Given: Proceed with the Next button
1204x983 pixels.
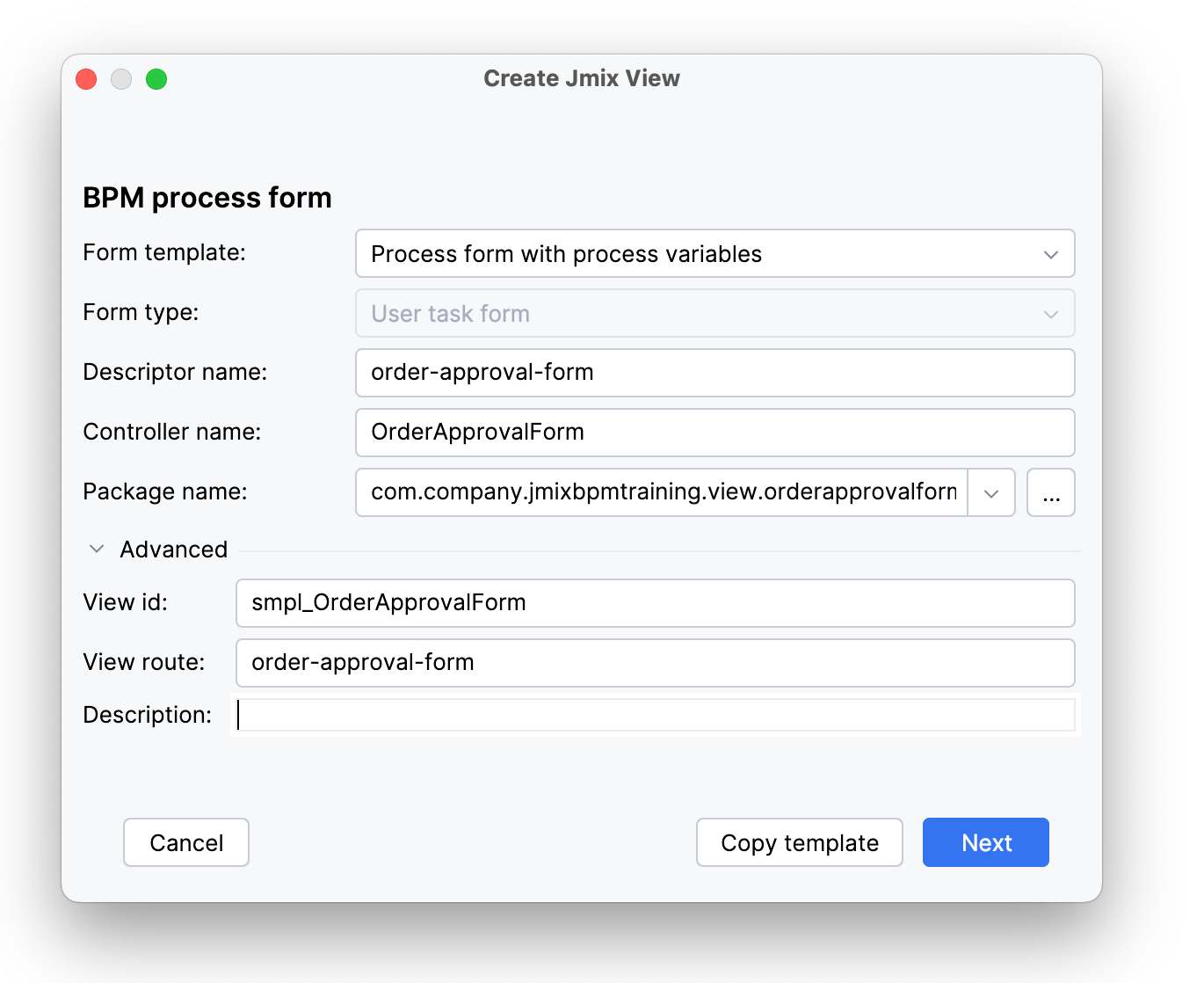Looking at the screenshot, I should [985, 843].
